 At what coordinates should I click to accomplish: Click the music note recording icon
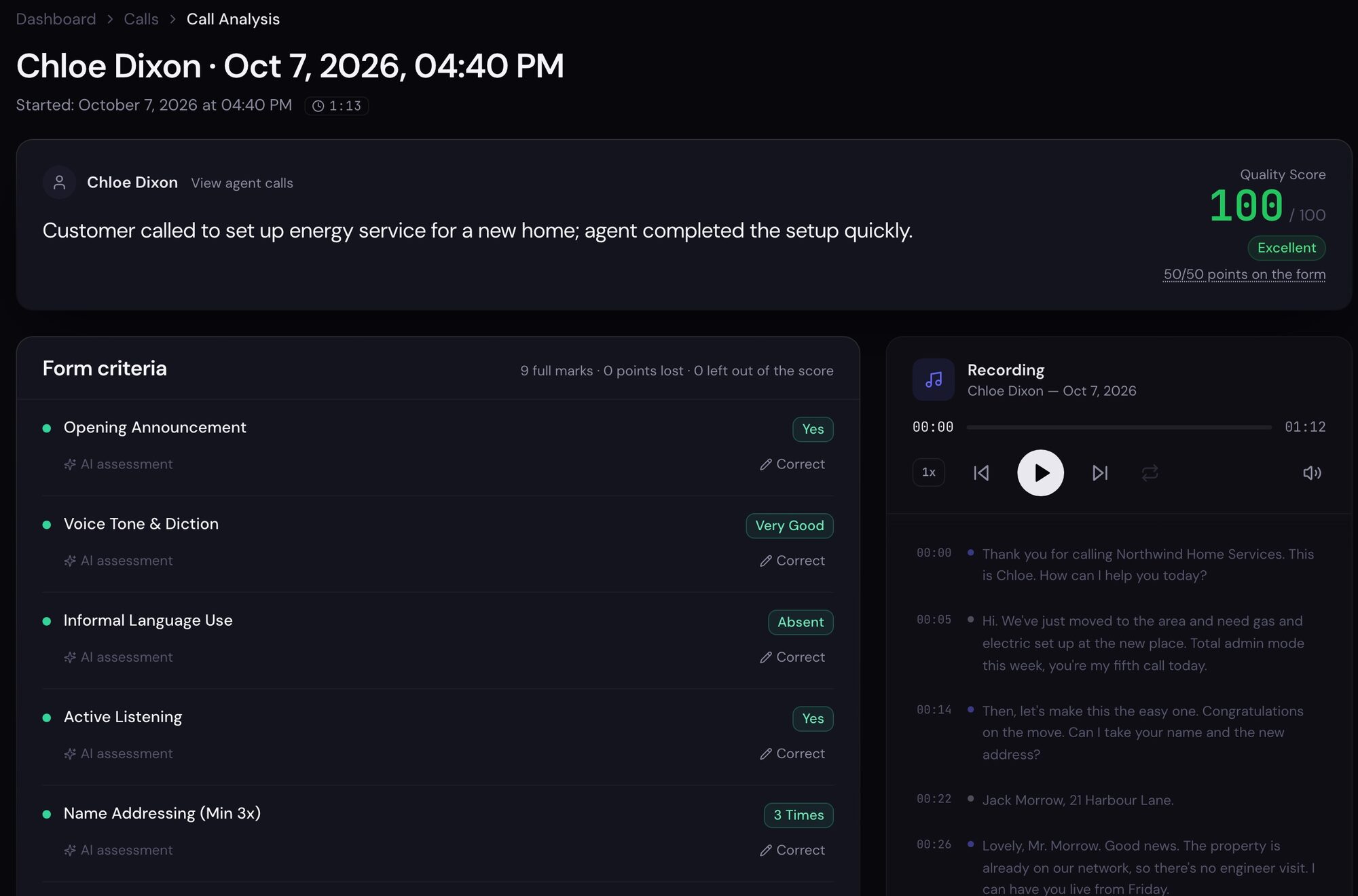coord(933,379)
